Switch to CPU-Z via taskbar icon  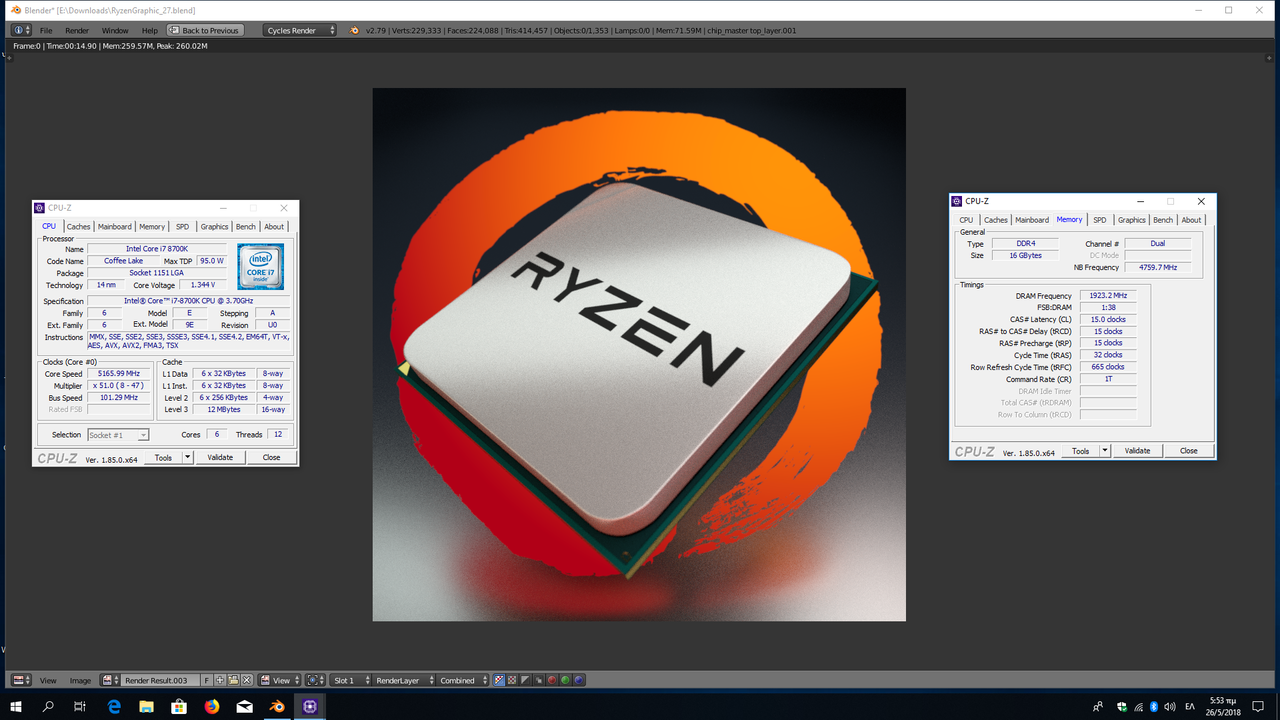[x=310, y=706]
